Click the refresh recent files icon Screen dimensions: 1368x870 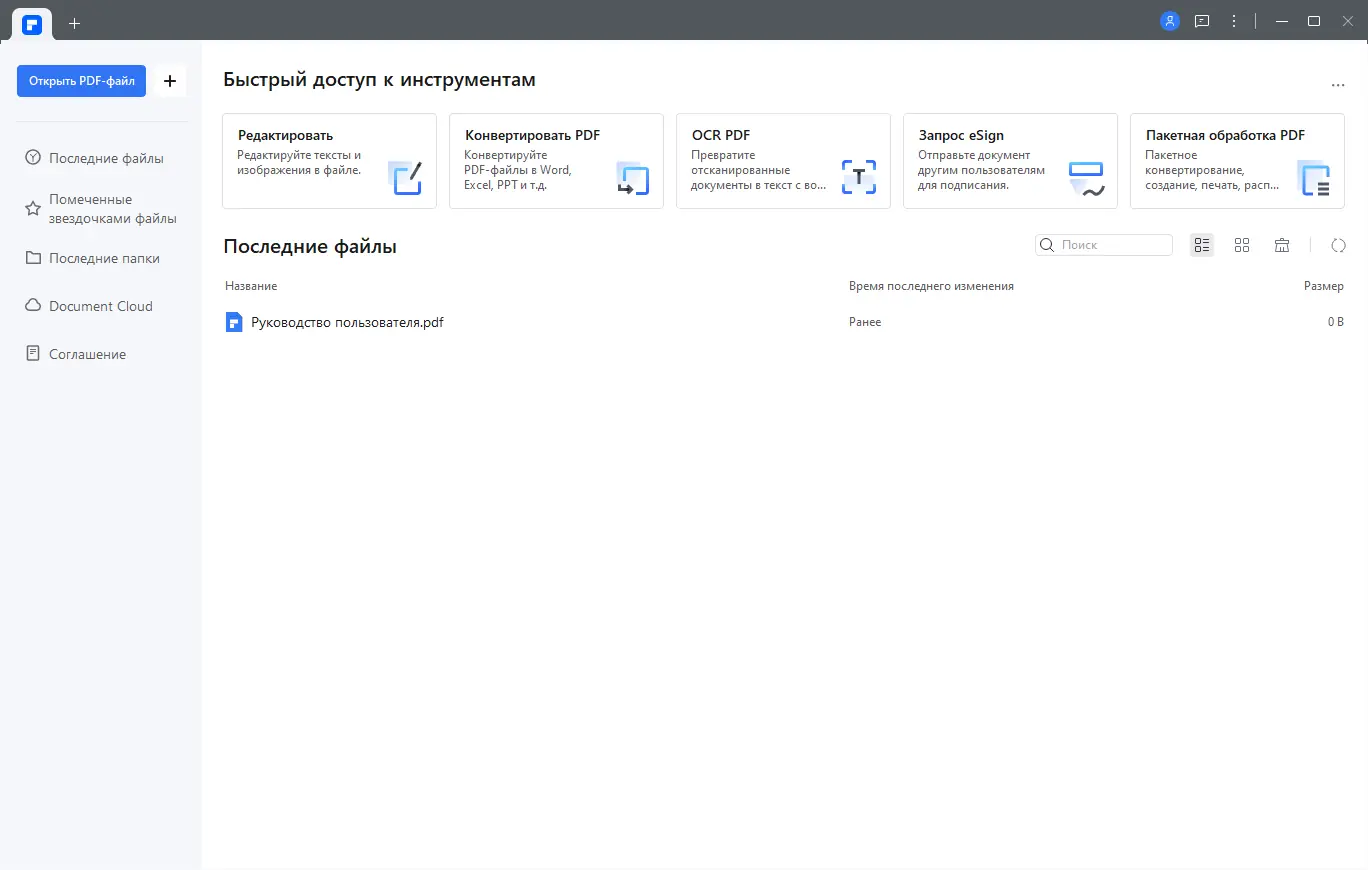[x=1338, y=244]
